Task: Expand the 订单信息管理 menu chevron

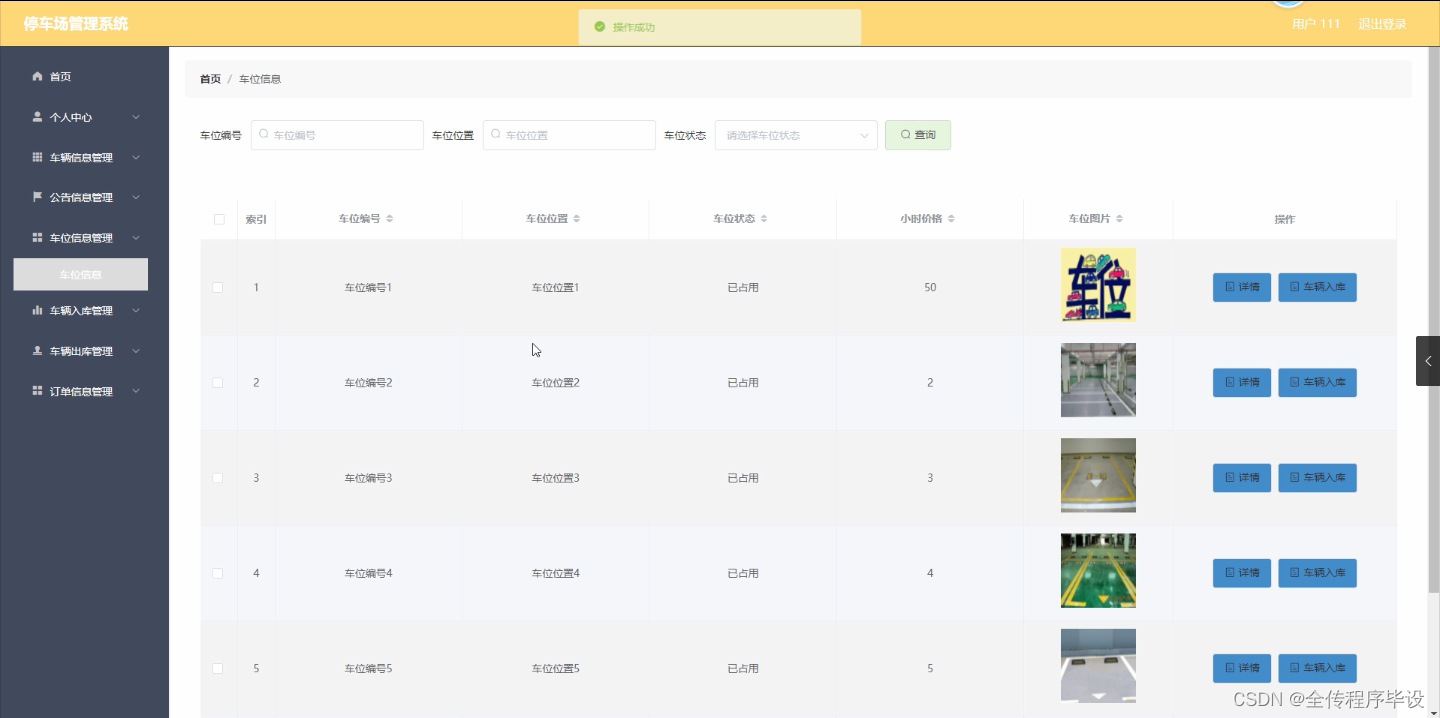Action: pyautogui.click(x=136, y=391)
